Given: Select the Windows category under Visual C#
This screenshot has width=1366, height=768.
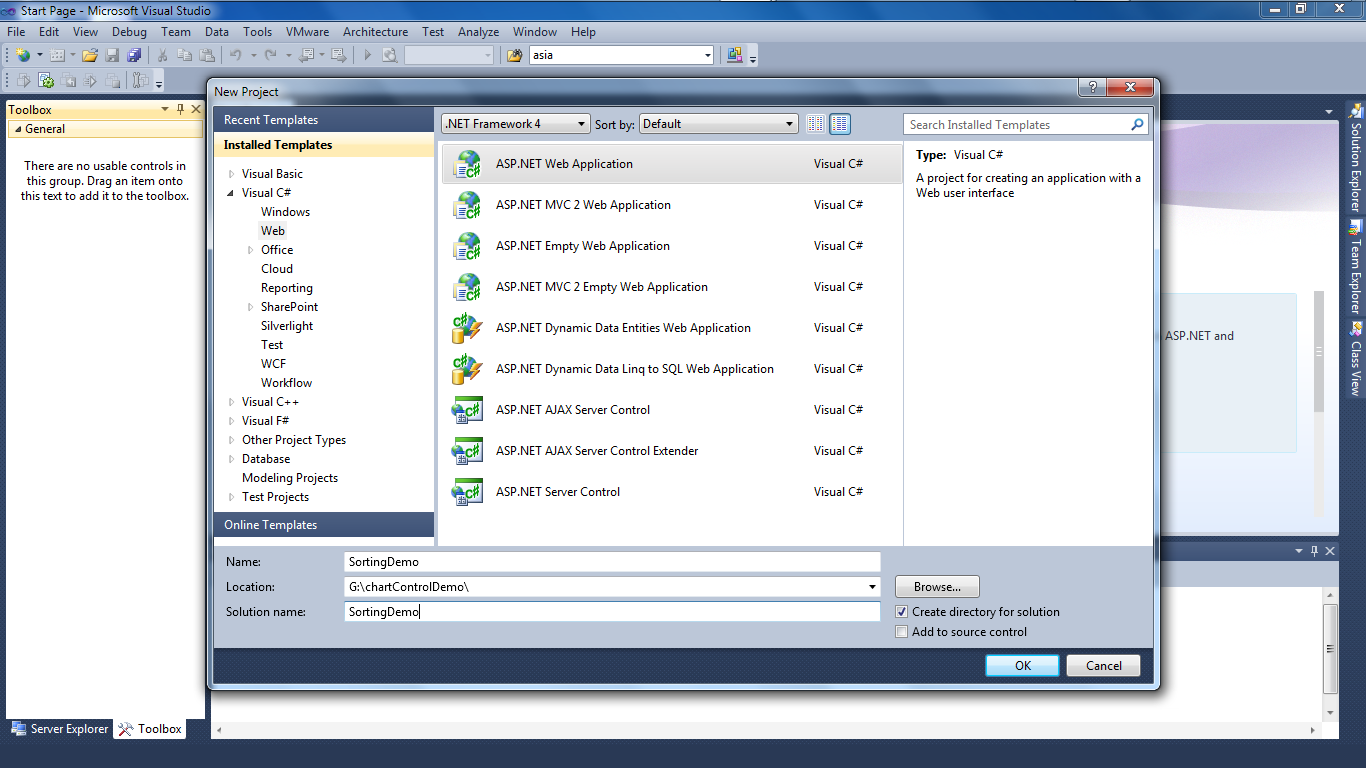Looking at the screenshot, I should (286, 212).
